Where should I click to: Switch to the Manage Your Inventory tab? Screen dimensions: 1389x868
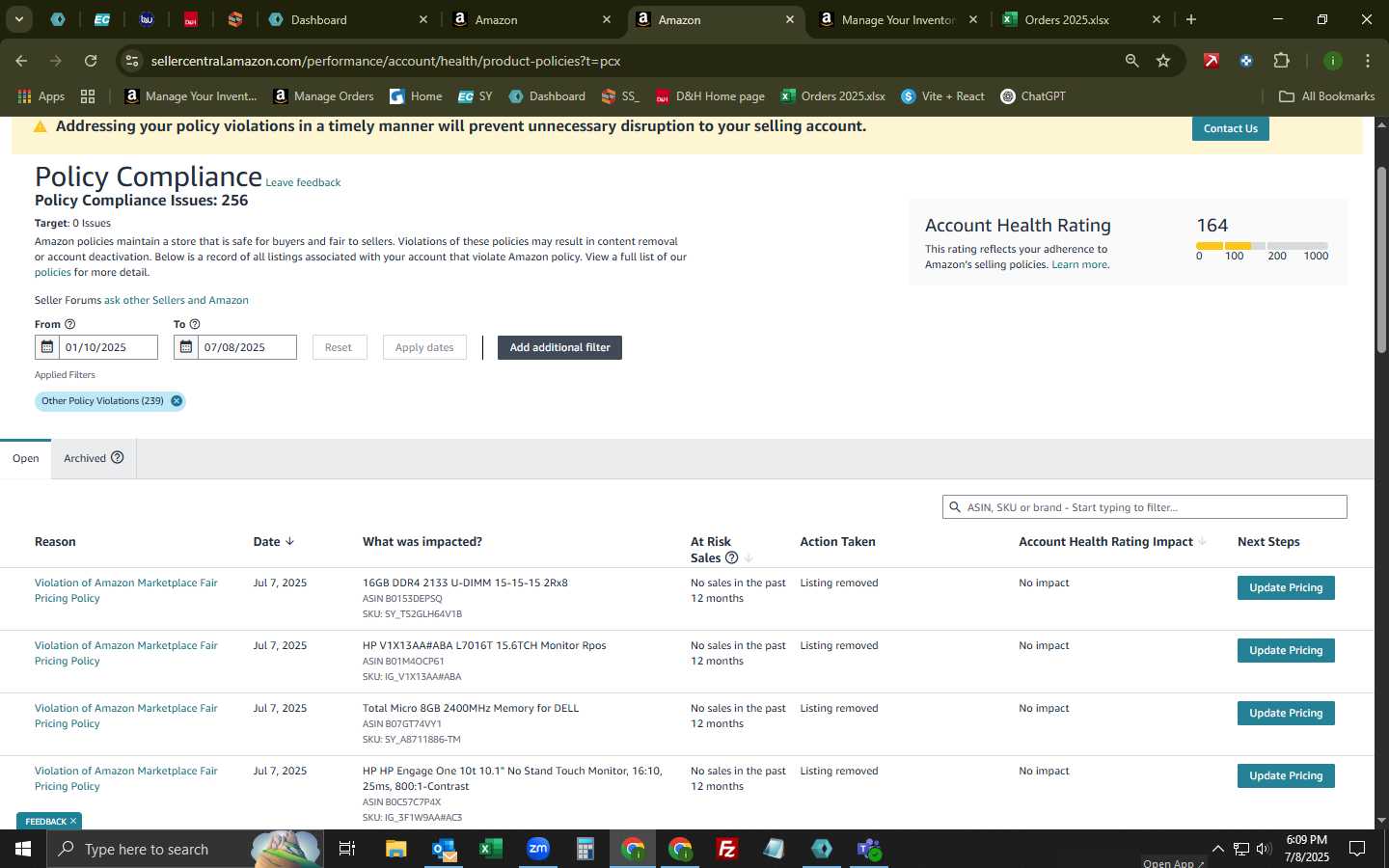pos(898,19)
